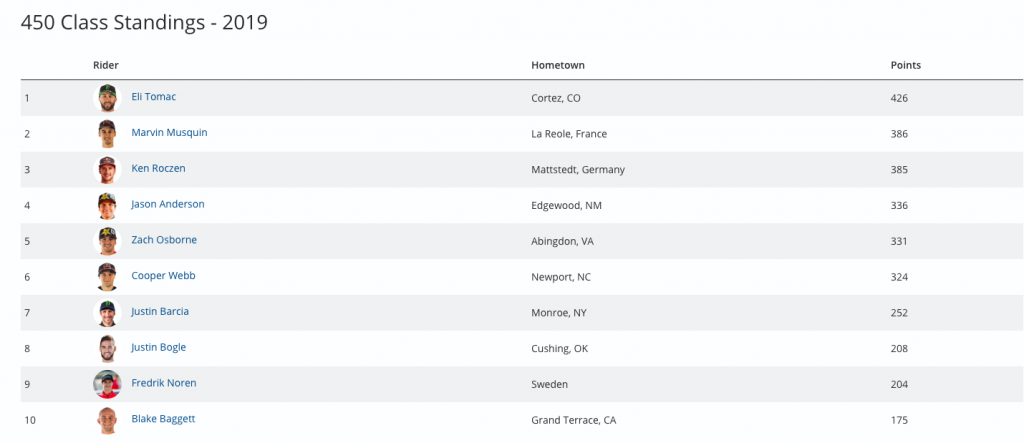Click Jason Anderson's rider avatar photo
The image size is (1024, 443).
tap(107, 206)
